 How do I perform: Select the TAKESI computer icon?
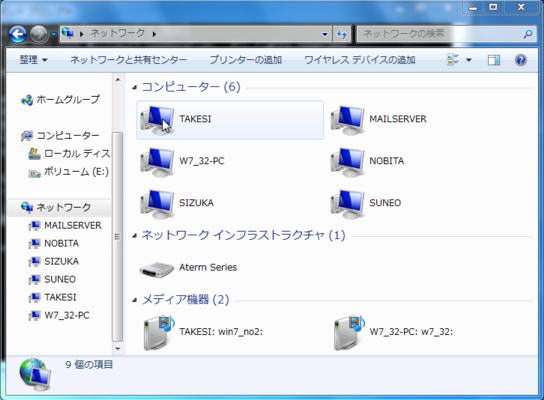[157, 120]
